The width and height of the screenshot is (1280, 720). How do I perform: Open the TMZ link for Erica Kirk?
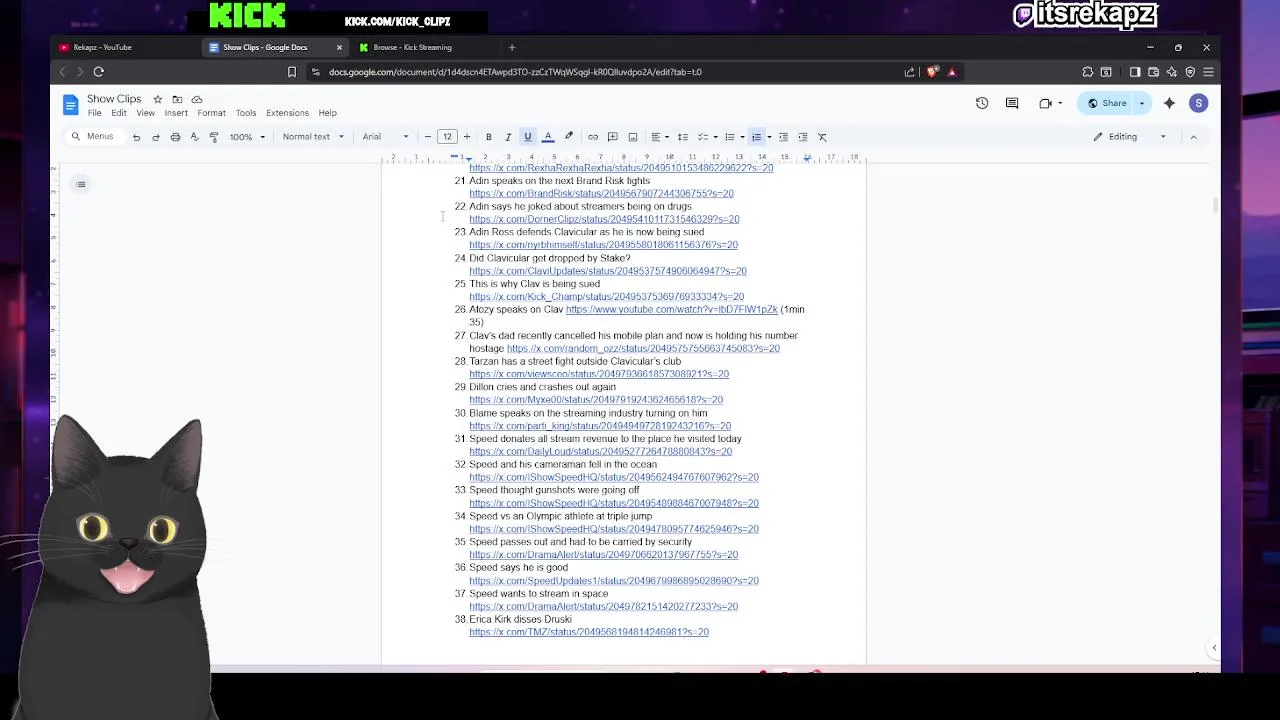click(x=589, y=632)
